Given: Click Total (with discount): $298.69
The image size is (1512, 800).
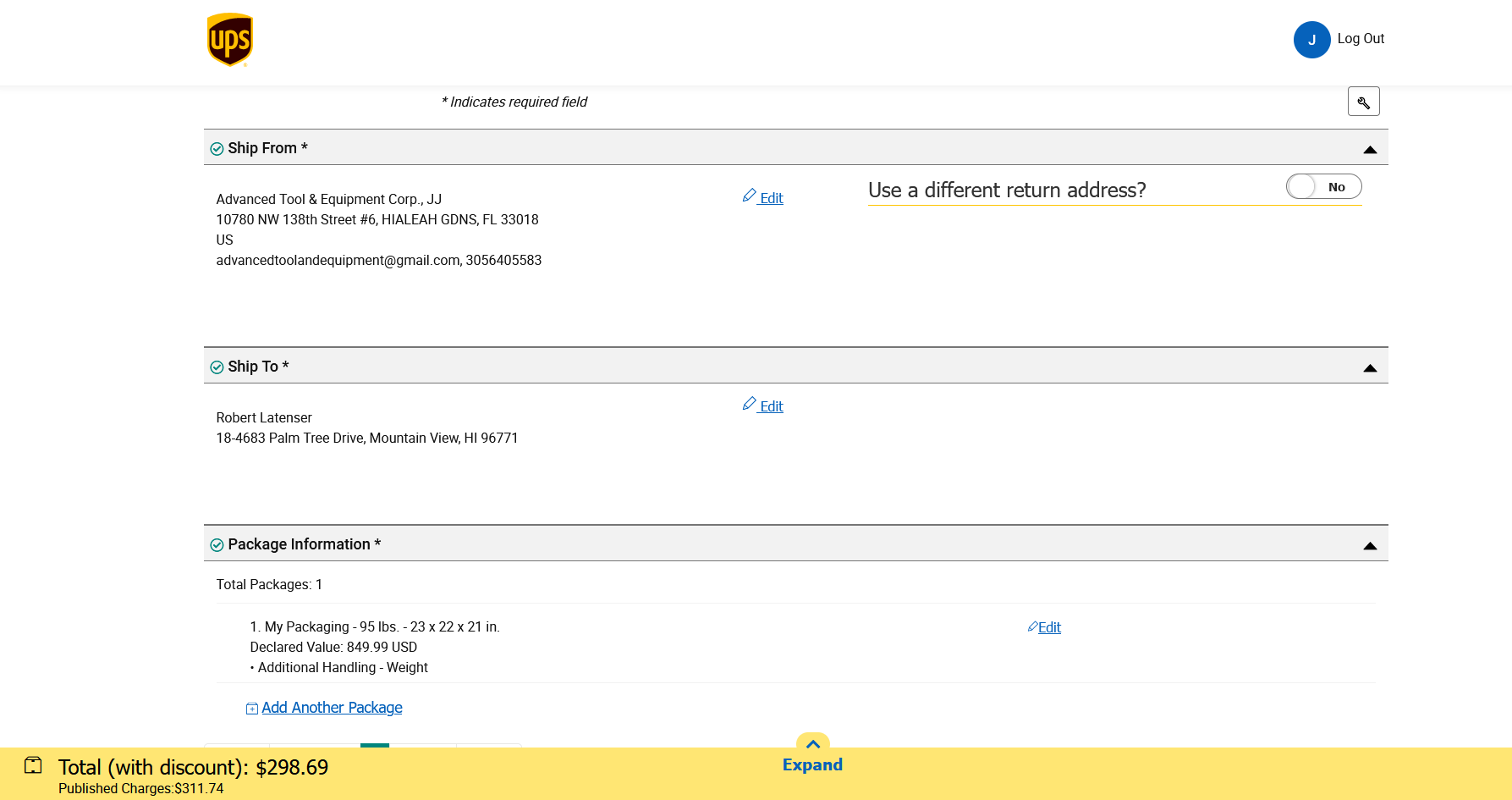Looking at the screenshot, I should tap(193, 767).
